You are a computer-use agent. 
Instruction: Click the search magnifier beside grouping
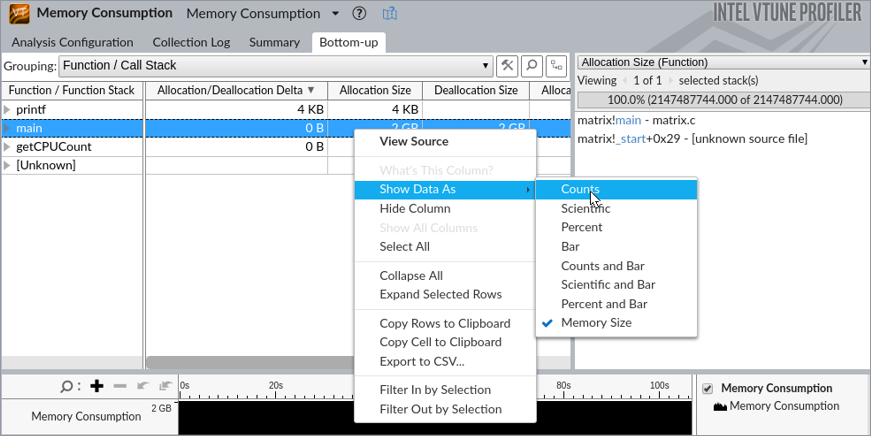coord(532,66)
